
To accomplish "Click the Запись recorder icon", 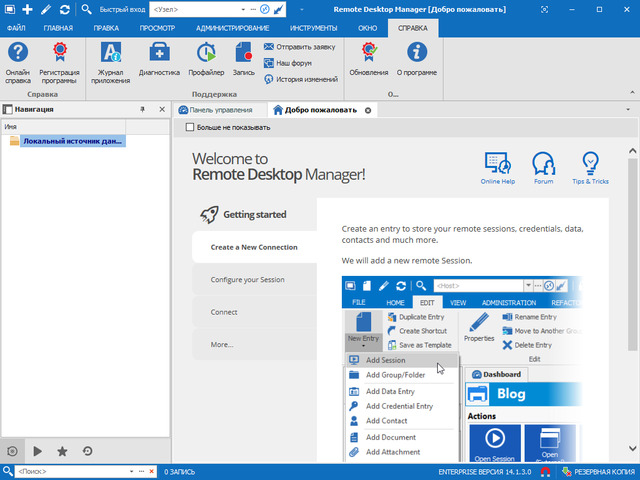I will (x=244, y=59).
